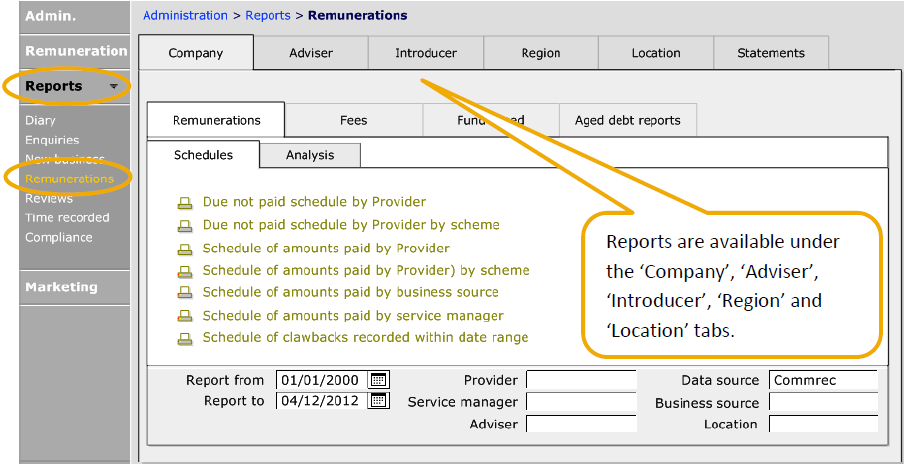This screenshot has height=469, width=905.
Task: Open calendar picker for Report to date
Action: (x=378, y=400)
